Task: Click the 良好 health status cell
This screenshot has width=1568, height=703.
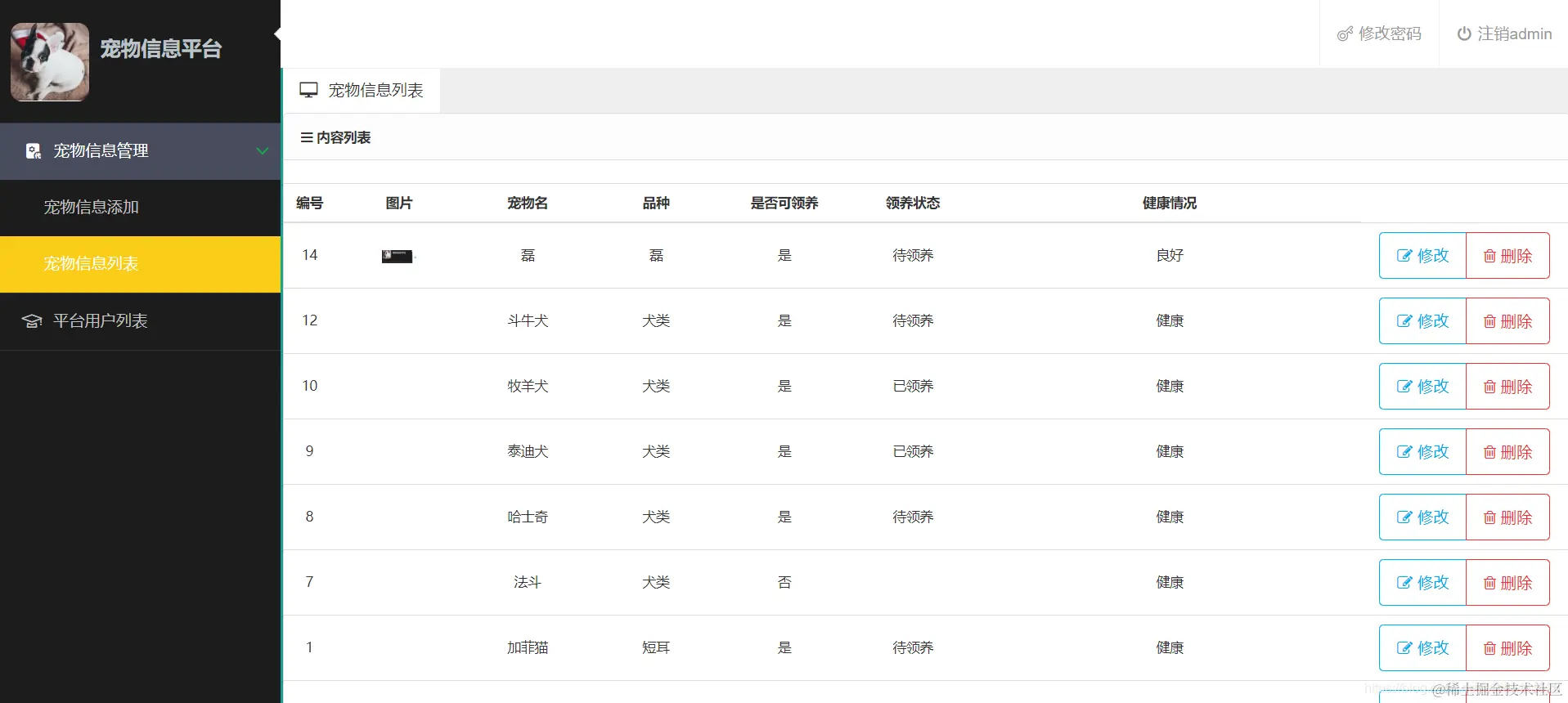Action: coord(1170,255)
